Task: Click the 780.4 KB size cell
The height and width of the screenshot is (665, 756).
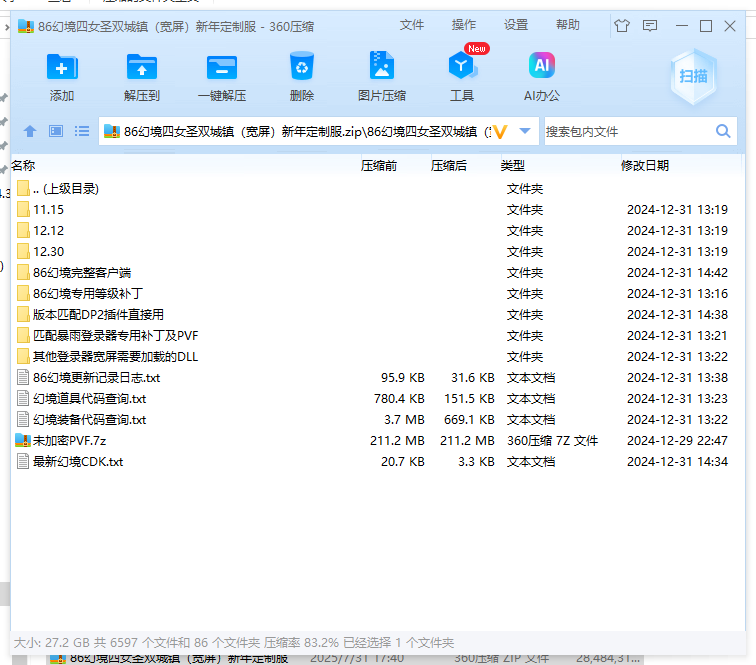Action: 399,398
